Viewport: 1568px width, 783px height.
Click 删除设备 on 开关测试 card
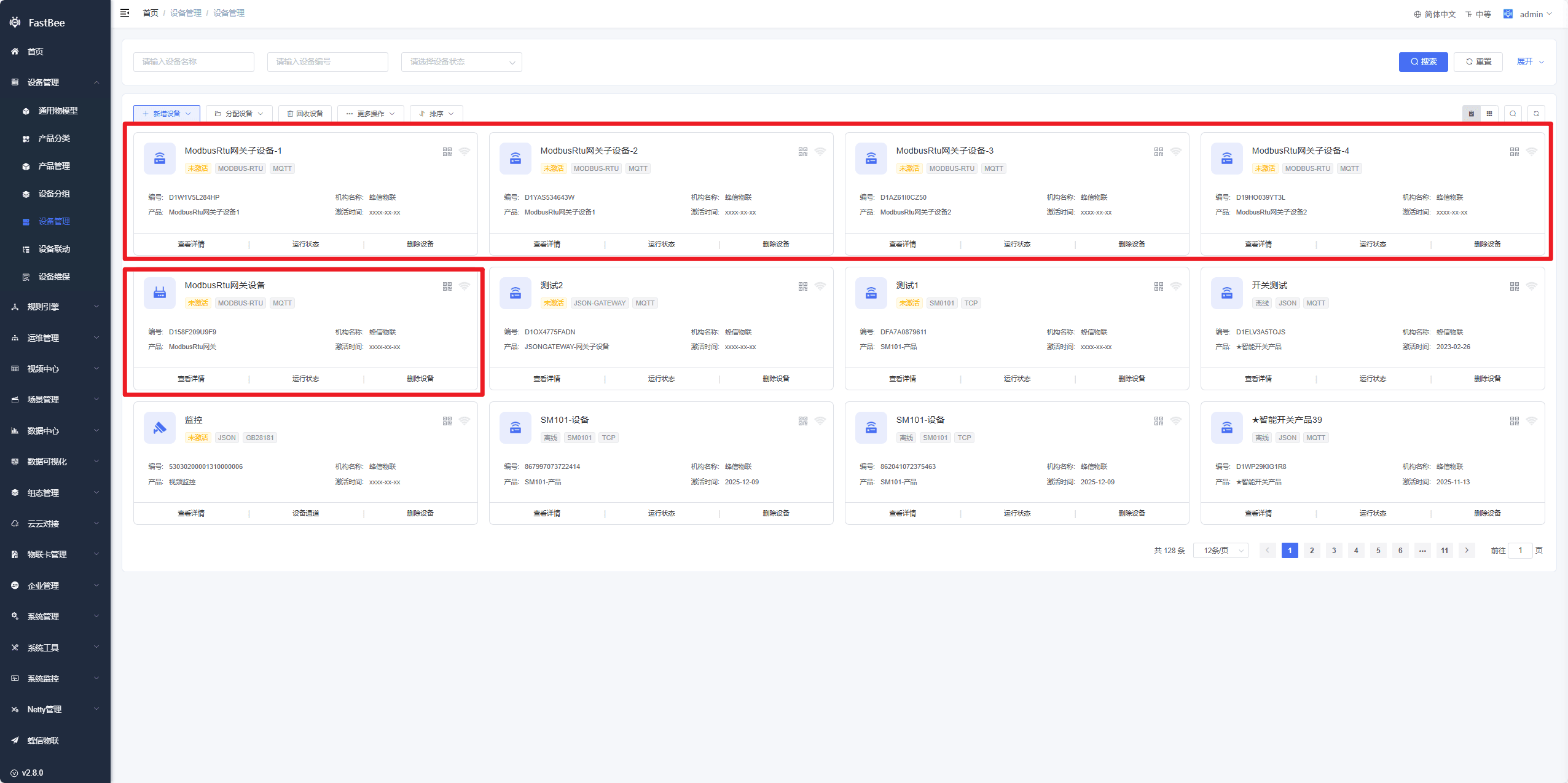pyautogui.click(x=1488, y=379)
